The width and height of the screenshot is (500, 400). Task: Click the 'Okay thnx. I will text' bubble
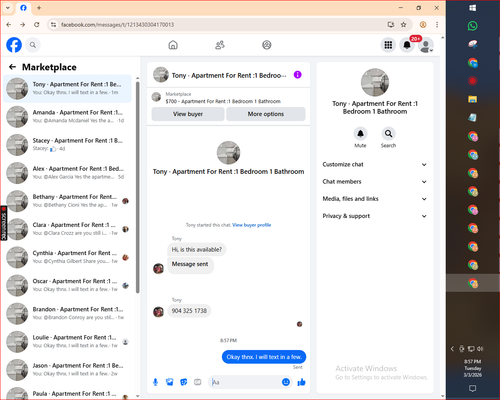[264, 357]
